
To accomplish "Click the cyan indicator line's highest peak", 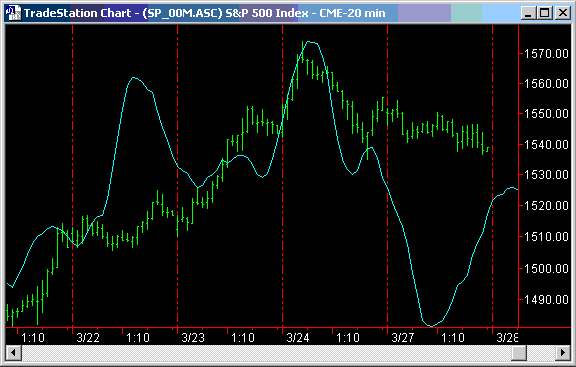I will [310, 42].
